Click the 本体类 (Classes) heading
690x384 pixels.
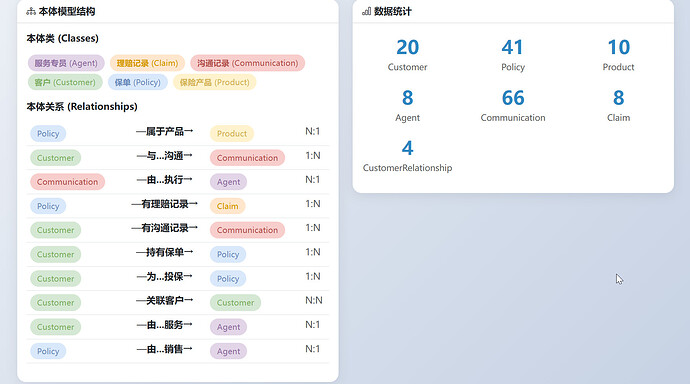click(62, 38)
